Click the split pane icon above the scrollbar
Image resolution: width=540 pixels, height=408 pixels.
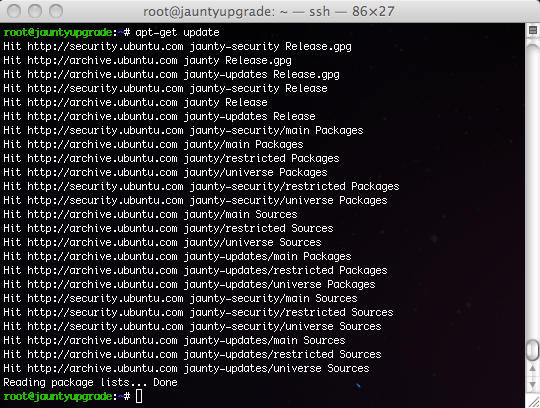click(x=532, y=30)
